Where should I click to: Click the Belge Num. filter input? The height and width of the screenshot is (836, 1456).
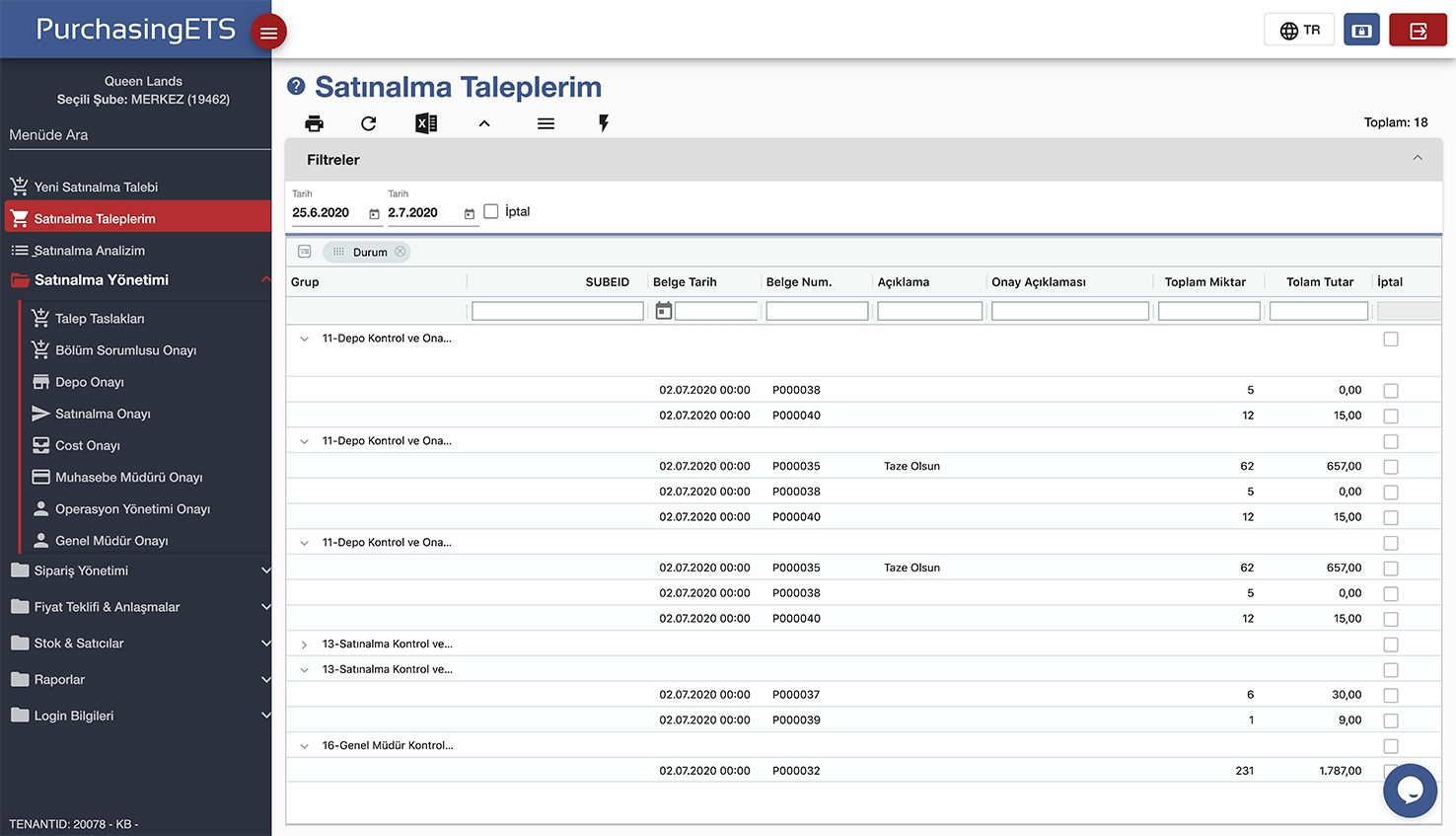pos(817,311)
